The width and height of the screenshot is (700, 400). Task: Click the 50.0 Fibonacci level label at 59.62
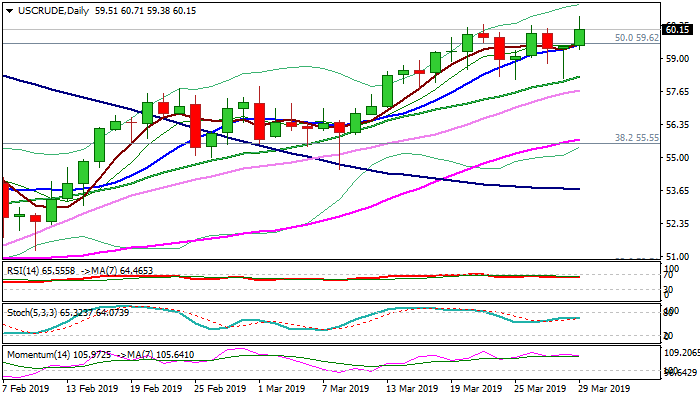(x=636, y=38)
